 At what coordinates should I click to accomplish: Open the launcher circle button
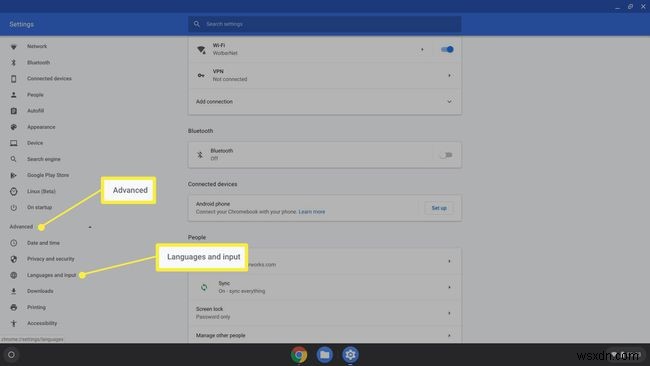(x=11, y=355)
